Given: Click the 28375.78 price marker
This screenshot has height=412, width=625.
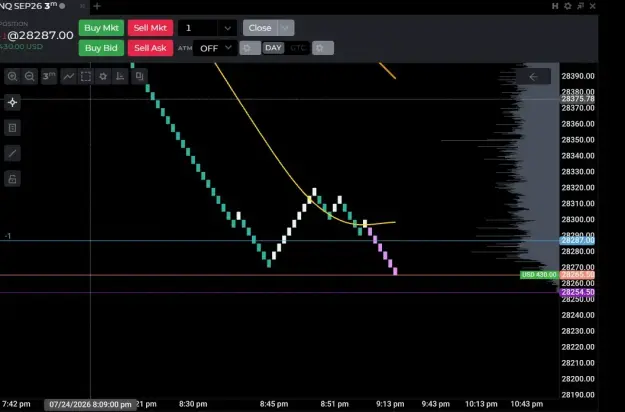Looking at the screenshot, I should coord(578,99).
